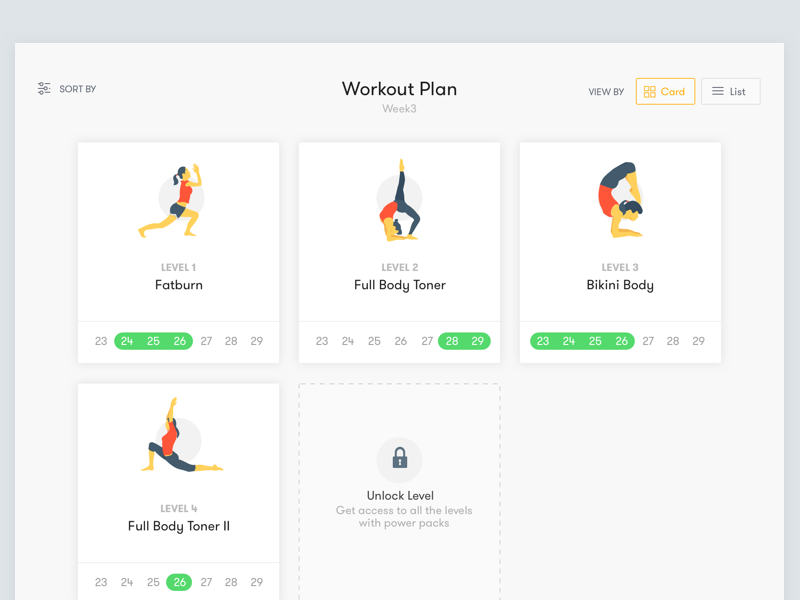800x600 pixels.
Task: Click the Card view grid icon
Action: coord(649,92)
